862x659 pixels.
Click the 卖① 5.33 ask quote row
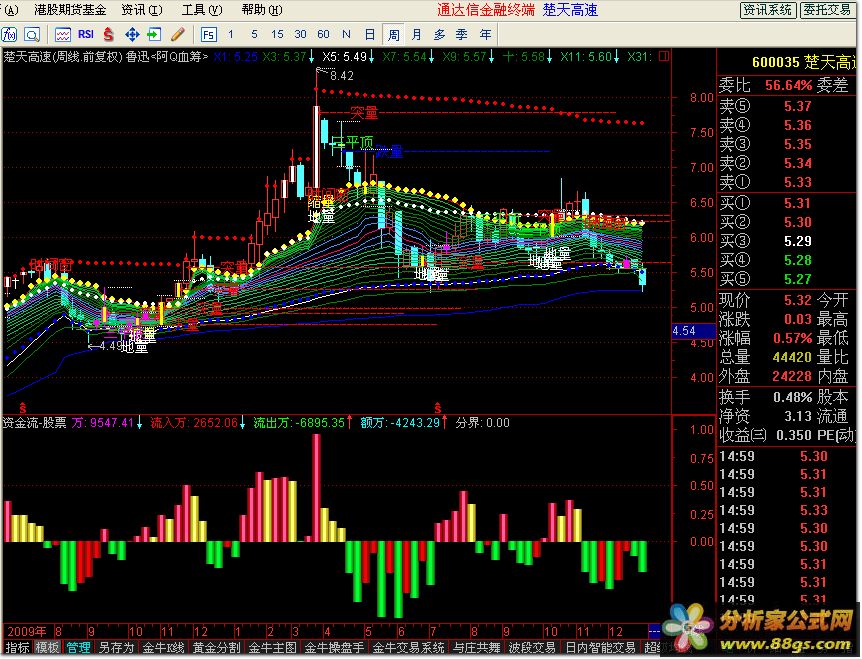[x=788, y=181]
